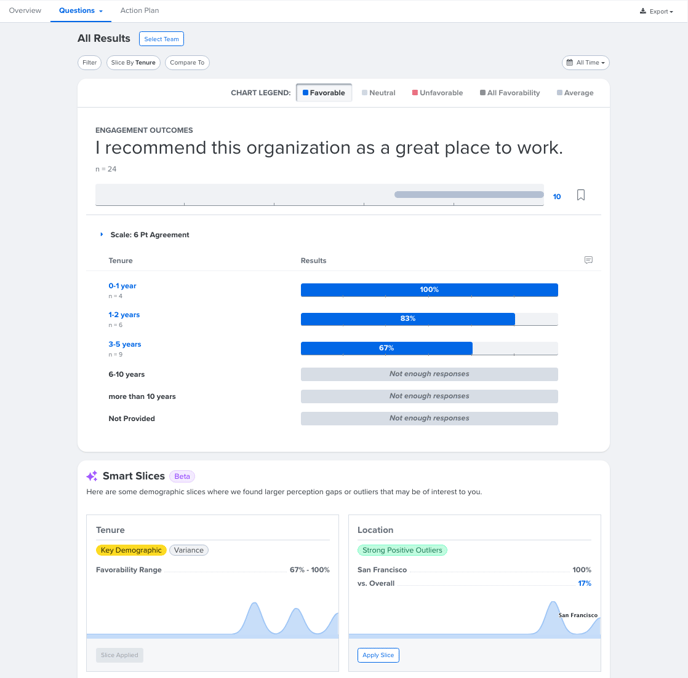Click the calendar icon in All Time

point(570,62)
